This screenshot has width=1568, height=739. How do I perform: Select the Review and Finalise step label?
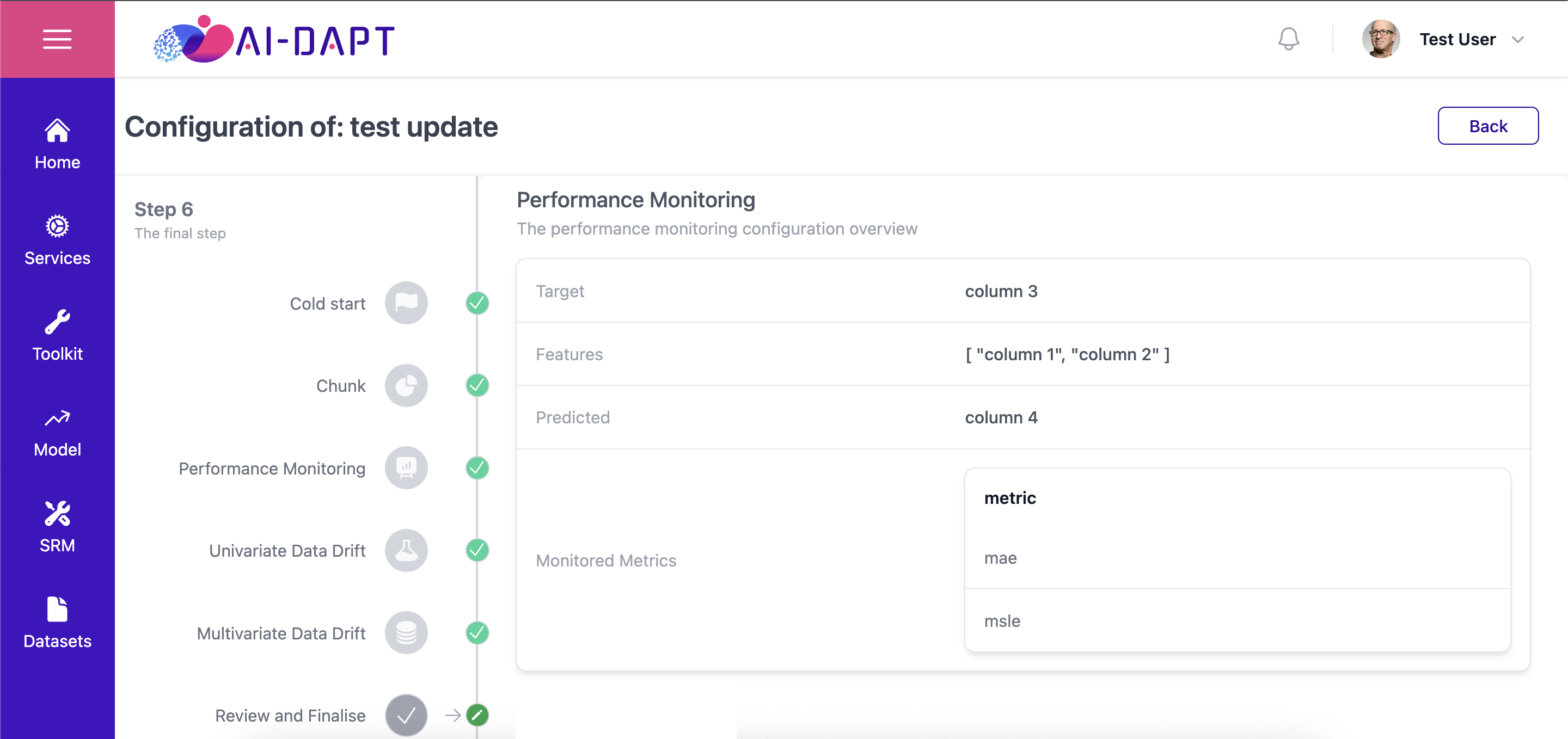click(290, 716)
